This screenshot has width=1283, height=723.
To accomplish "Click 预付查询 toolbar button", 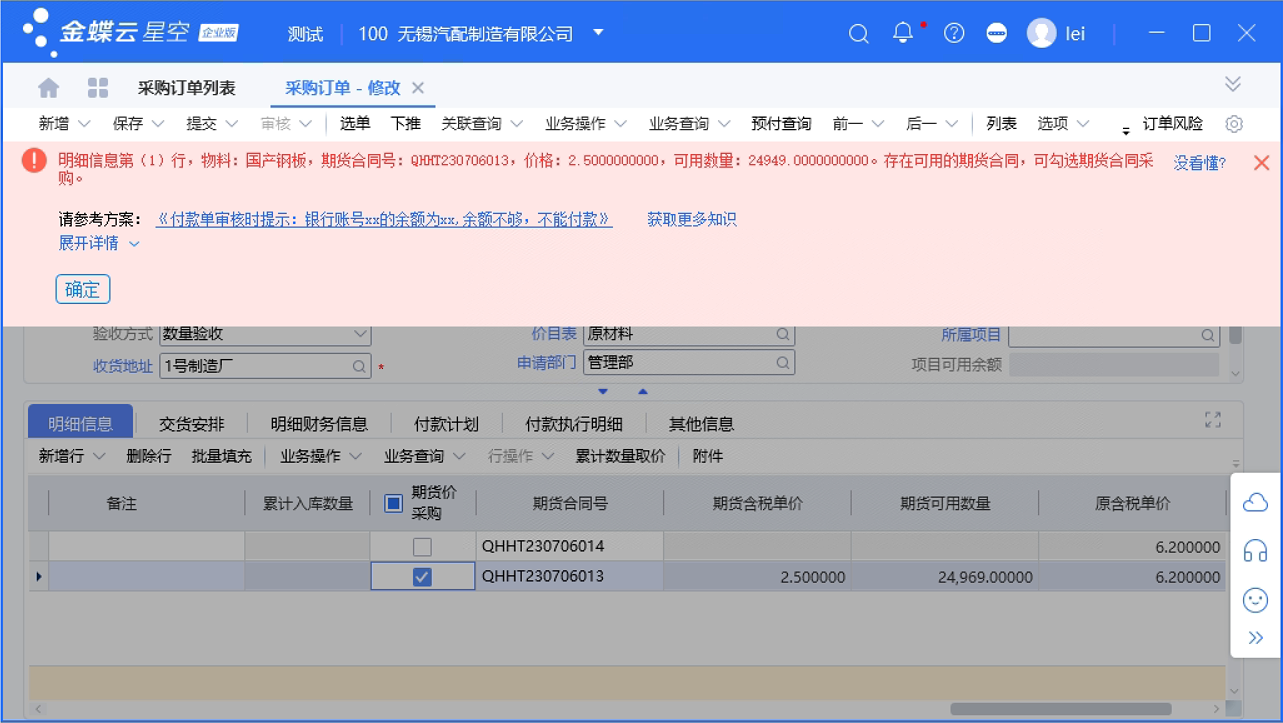I will 781,124.
